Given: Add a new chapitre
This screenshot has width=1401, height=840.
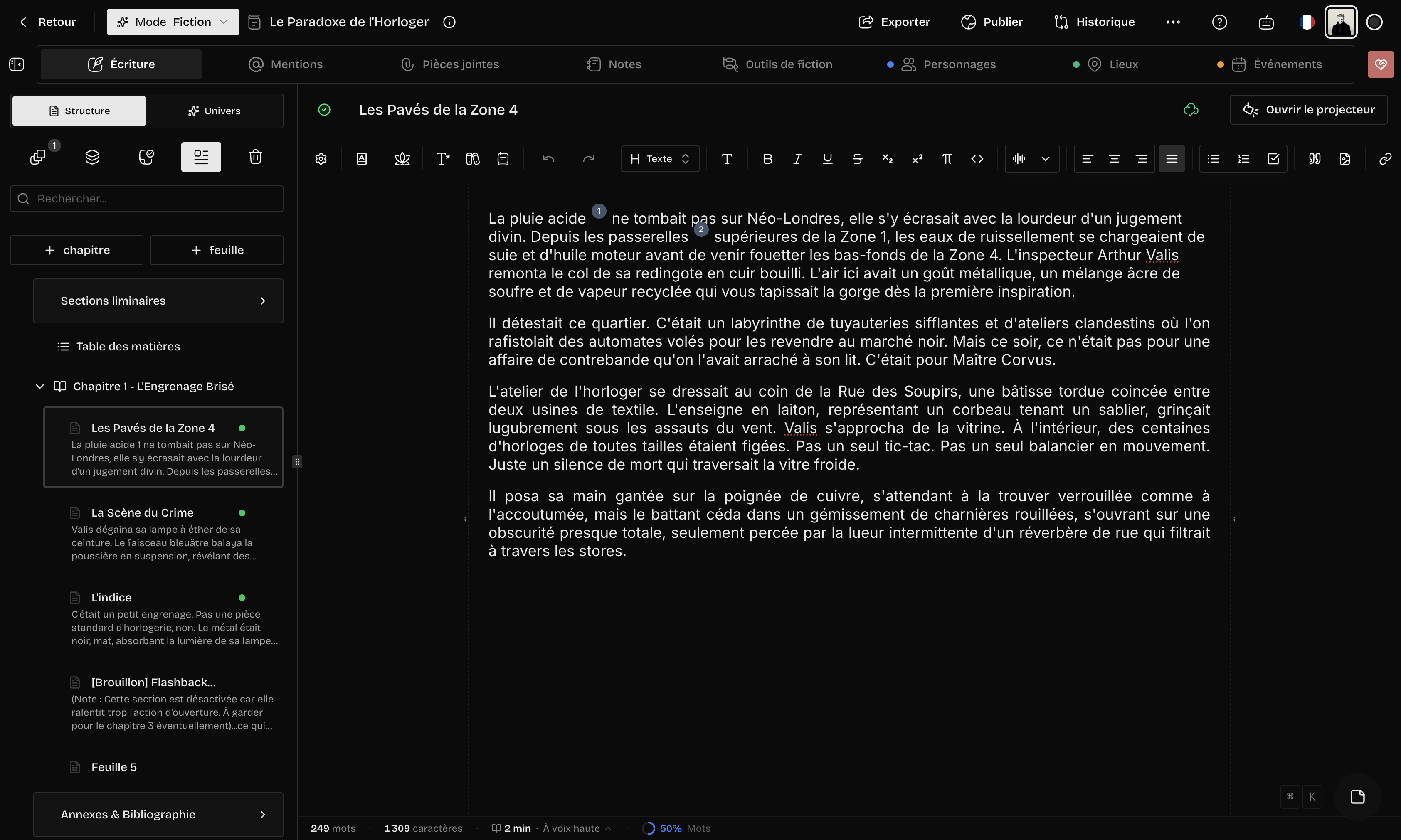Looking at the screenshot, I should 76,250.
